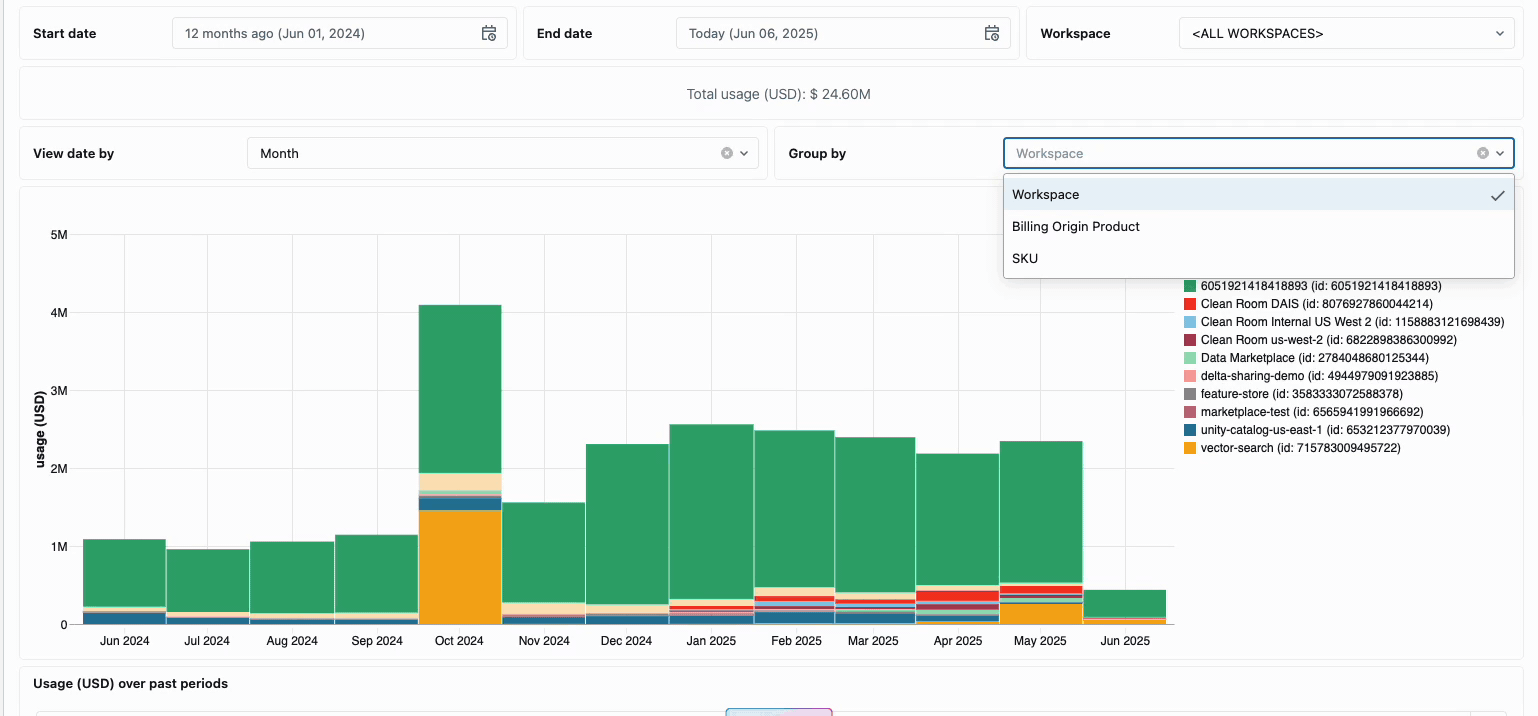The image size is (1538, 716).
Task: Pick SKU from the Group by list
Action: [x=1025, y=259]
